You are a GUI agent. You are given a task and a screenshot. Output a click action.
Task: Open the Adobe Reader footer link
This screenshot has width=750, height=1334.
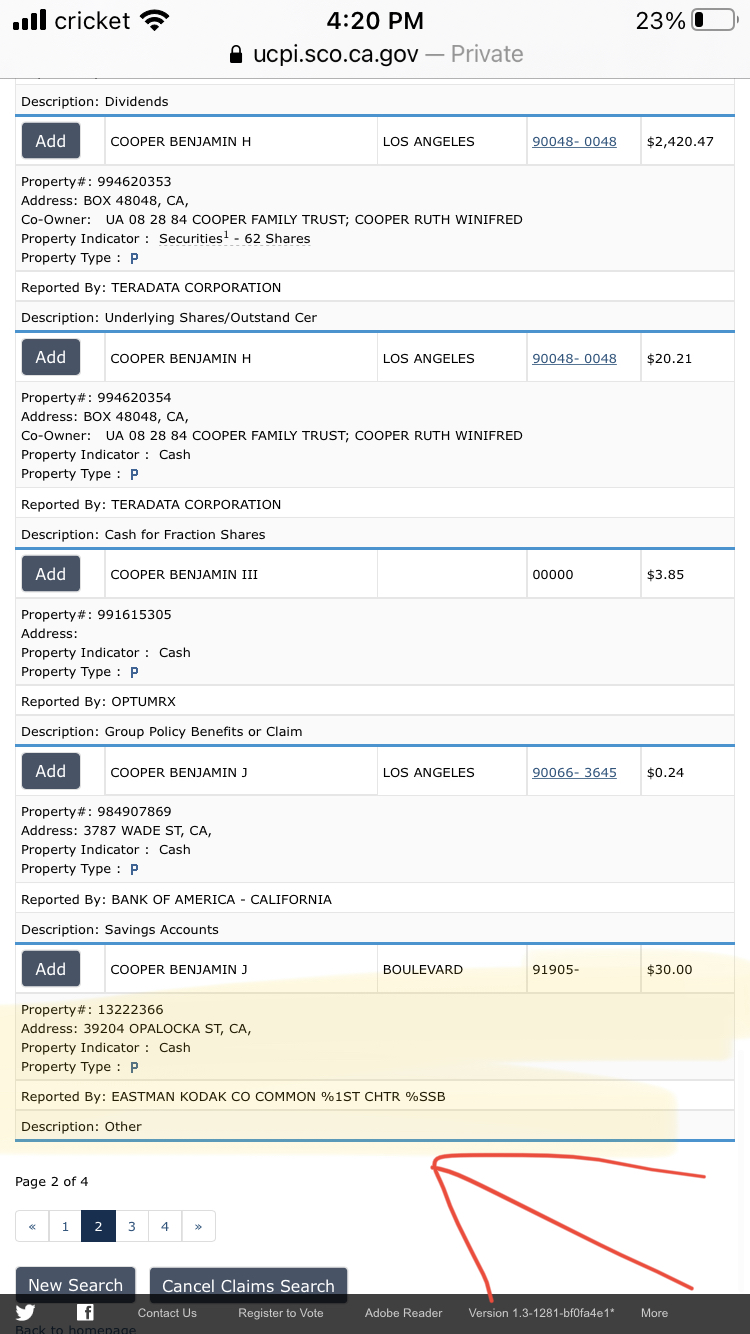click(403, 1313)
